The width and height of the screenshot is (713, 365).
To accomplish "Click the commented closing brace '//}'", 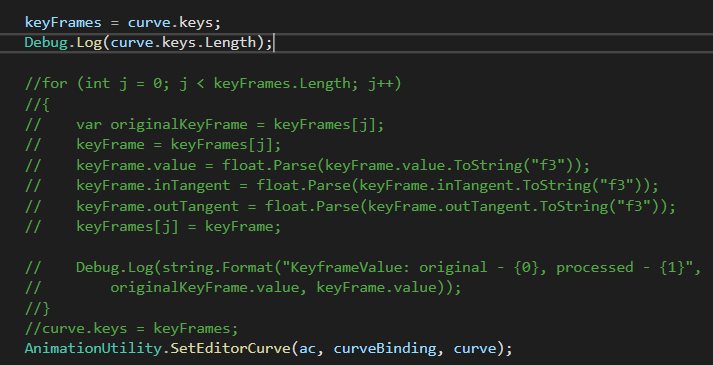I will tap(37, 308).
